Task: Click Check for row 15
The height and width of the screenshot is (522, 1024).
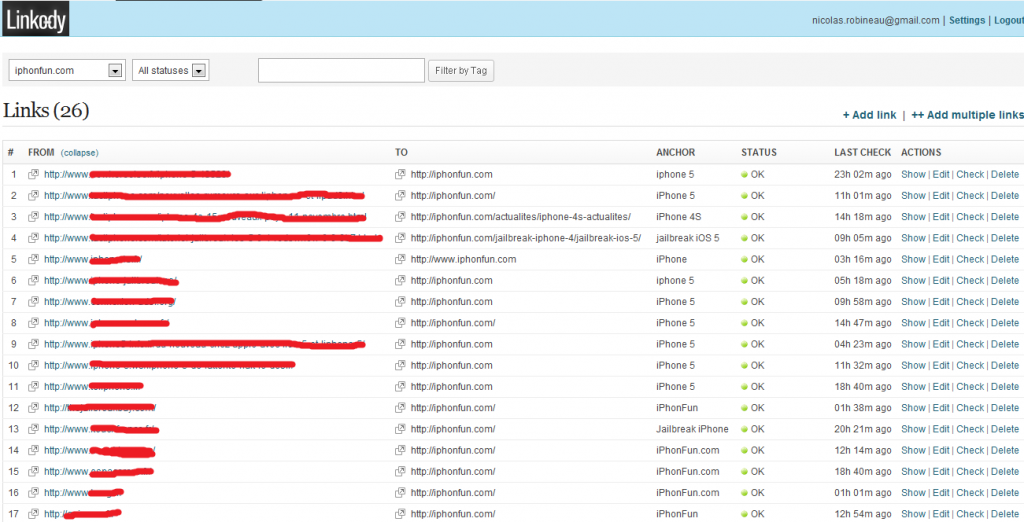Action: 970,472
